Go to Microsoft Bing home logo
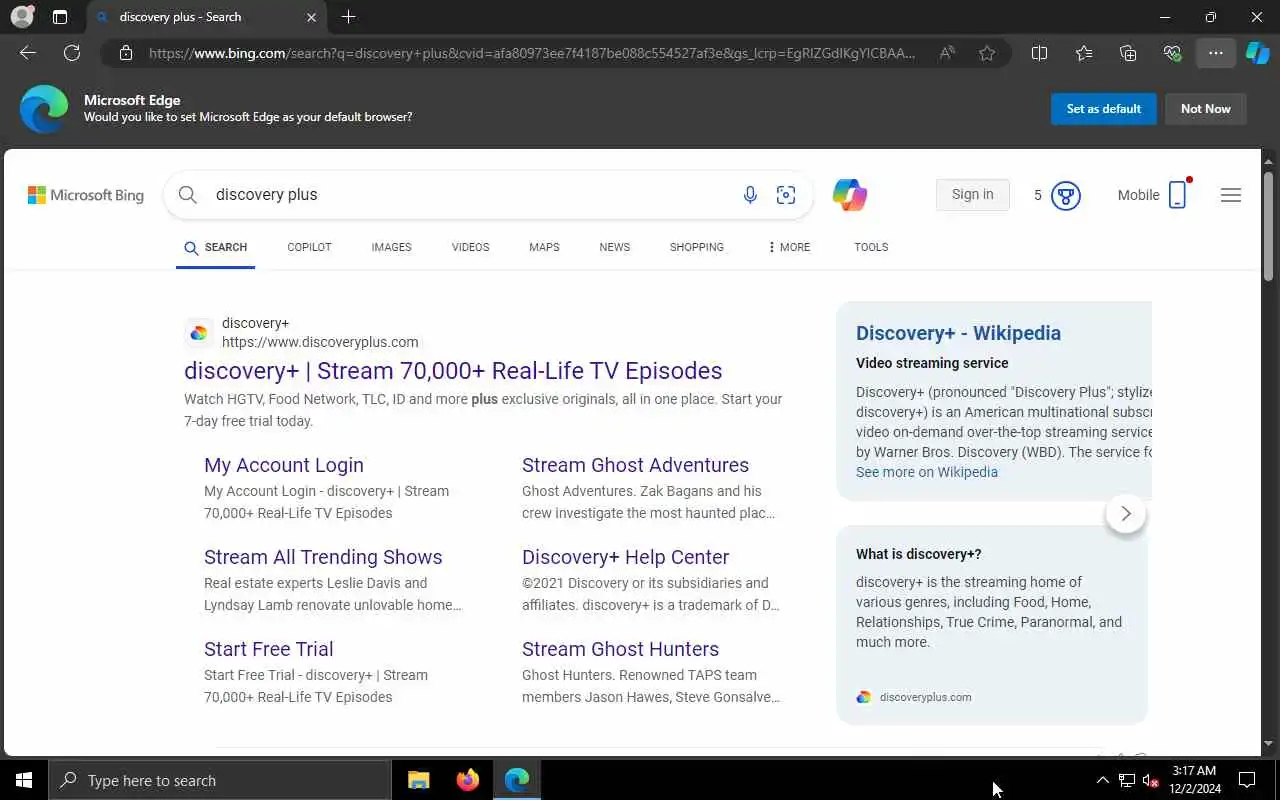Screen dimensions: 1280x800 (x=86, y=195)
